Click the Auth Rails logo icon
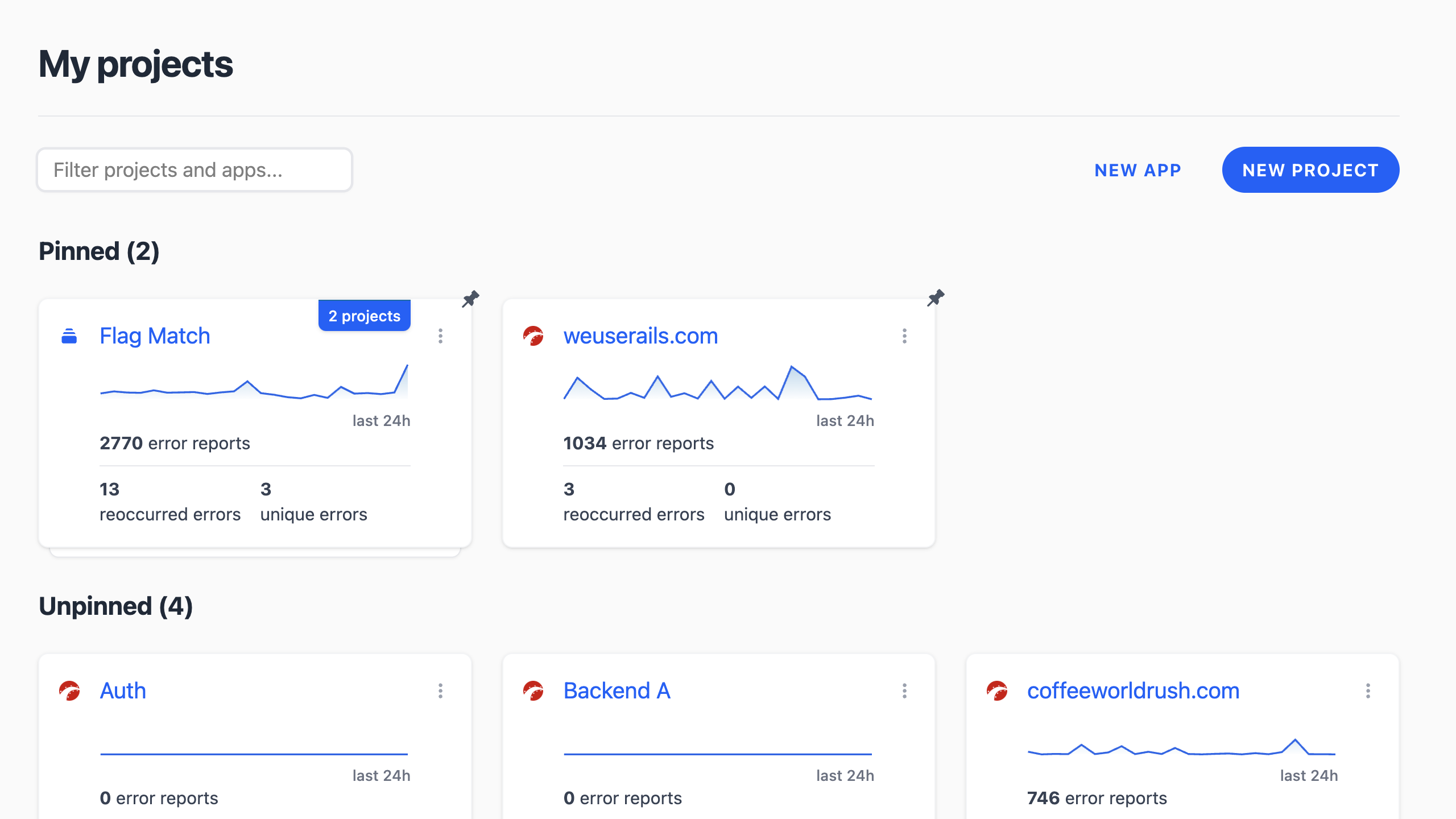1456x819 pixels. point(69,691)
